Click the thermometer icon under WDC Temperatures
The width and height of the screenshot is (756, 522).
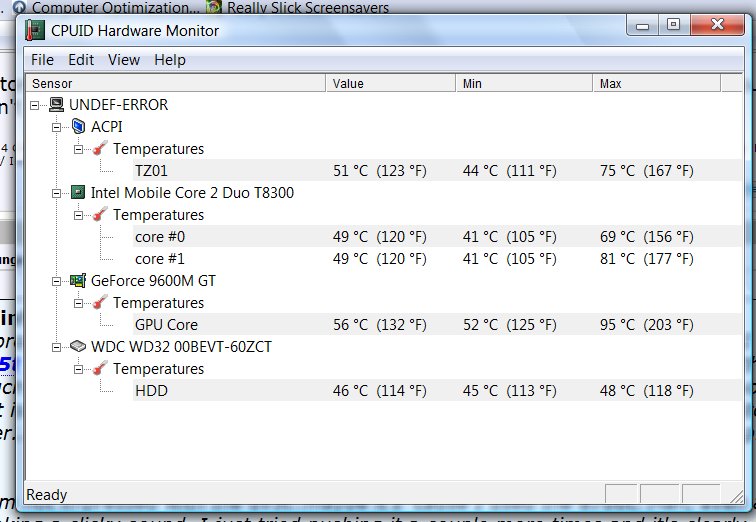point(100,369)
